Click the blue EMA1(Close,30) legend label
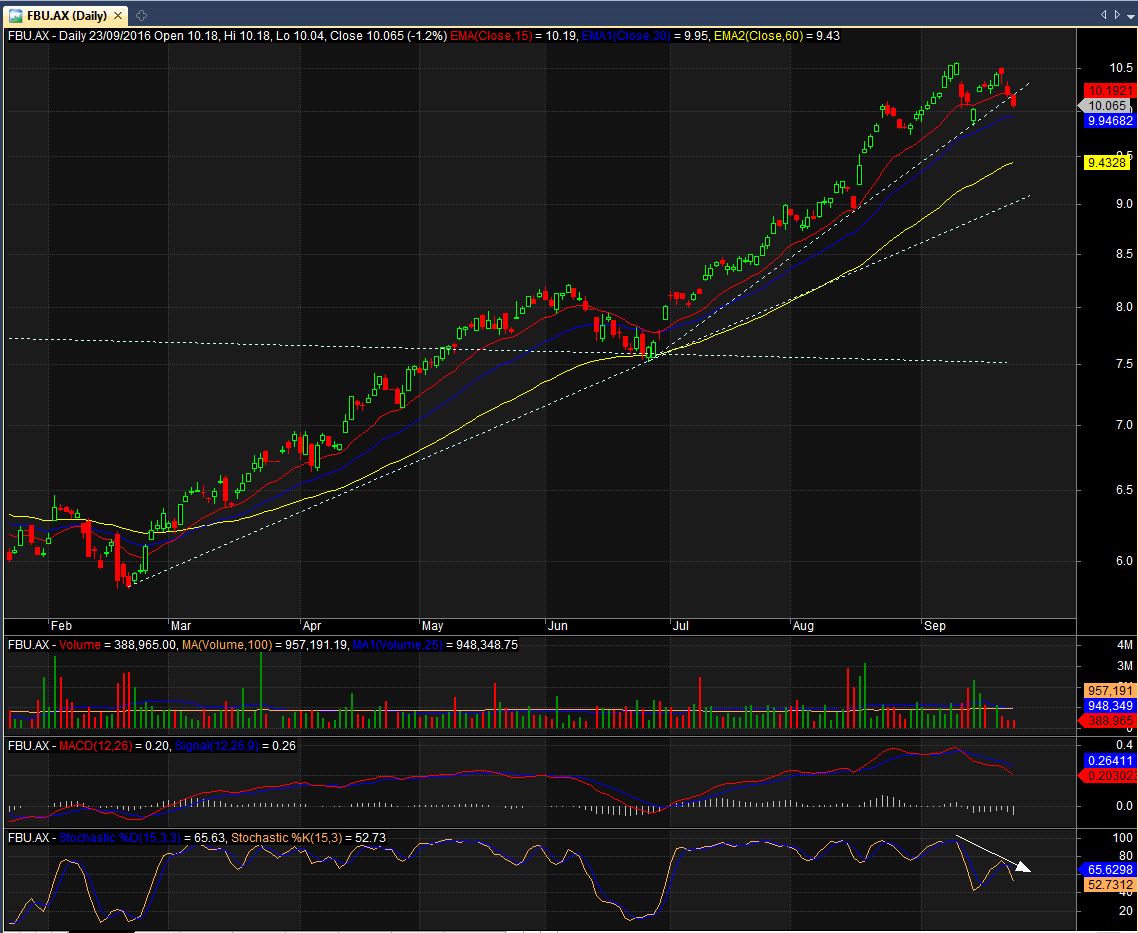The image size is (1138, 933). point(626,36)
